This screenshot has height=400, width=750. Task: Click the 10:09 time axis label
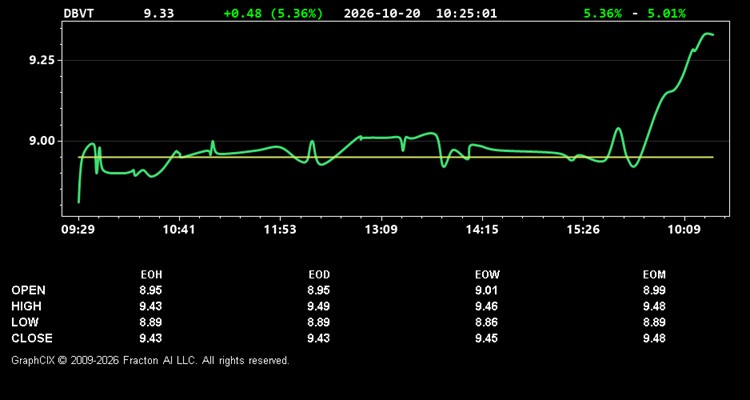pyautogui.click(x=684, y=230)
